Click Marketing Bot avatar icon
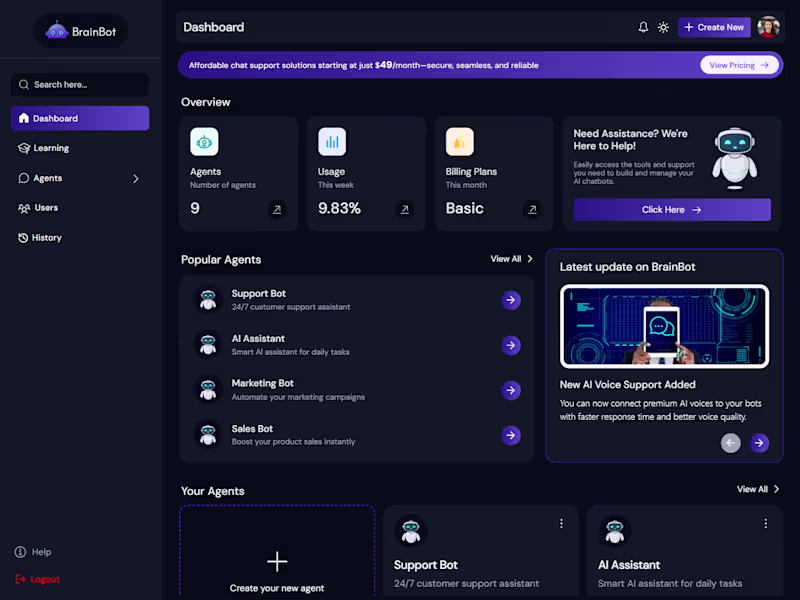 click(208, 390)
